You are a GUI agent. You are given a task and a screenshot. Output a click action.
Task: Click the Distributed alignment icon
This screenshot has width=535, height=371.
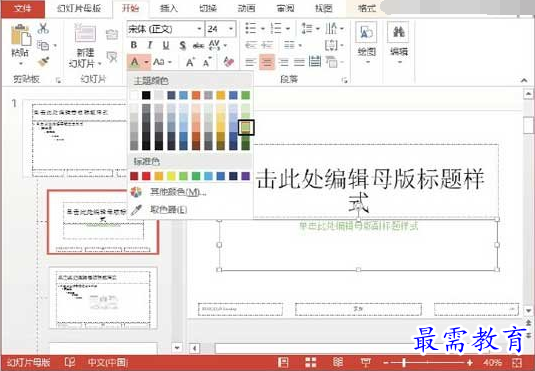[315, 62]
